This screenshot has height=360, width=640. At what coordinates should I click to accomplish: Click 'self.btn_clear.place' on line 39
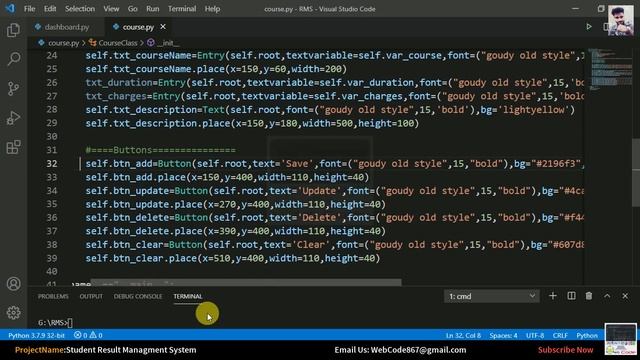point(141,258)
